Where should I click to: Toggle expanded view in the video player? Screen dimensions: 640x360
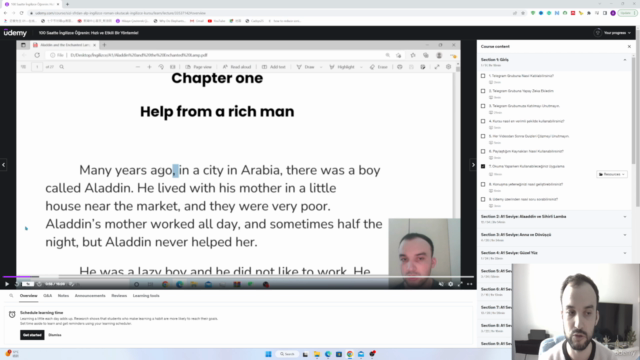coord(469,284)
